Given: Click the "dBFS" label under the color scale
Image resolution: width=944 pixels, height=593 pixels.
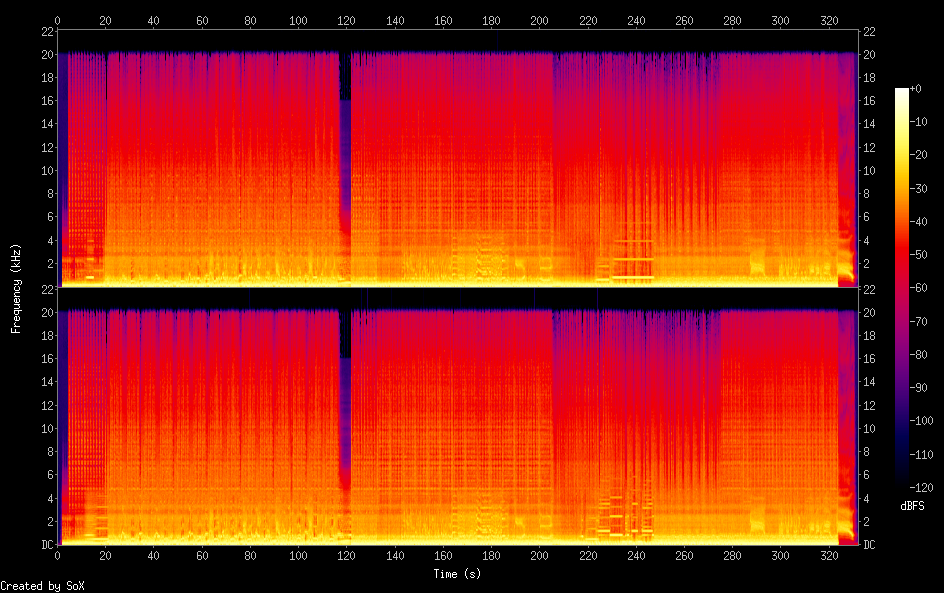Looking at the screenshot, I should tap(912, 506).
